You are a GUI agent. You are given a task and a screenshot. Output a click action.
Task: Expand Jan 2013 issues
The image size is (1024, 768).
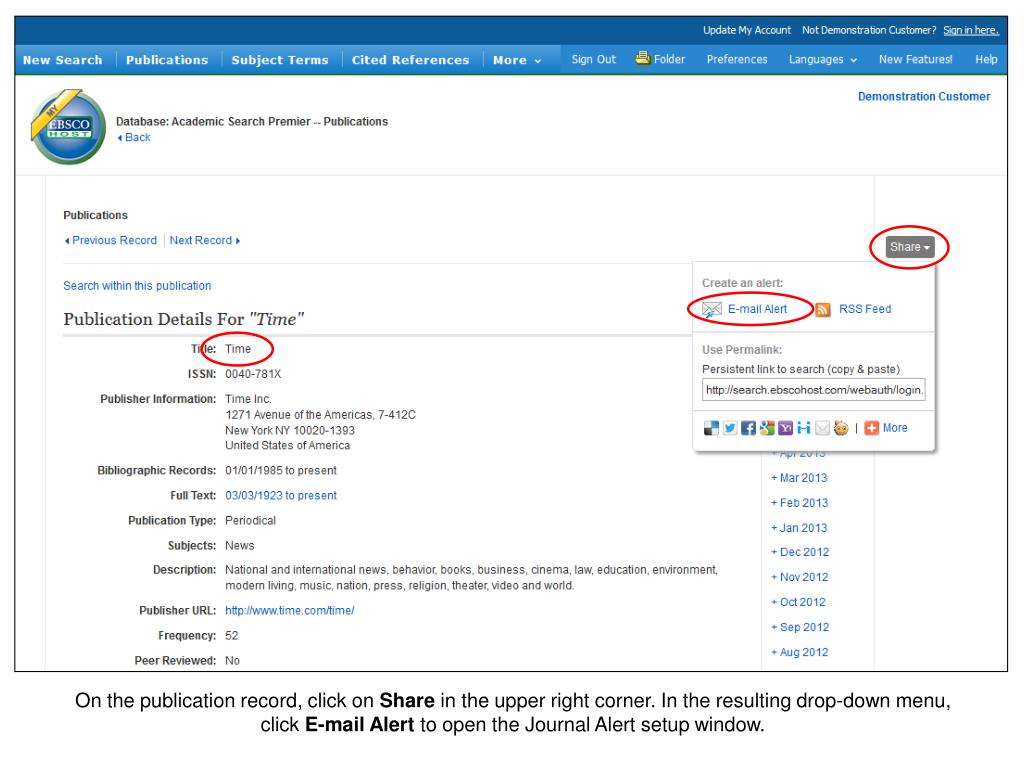(799, 528)
